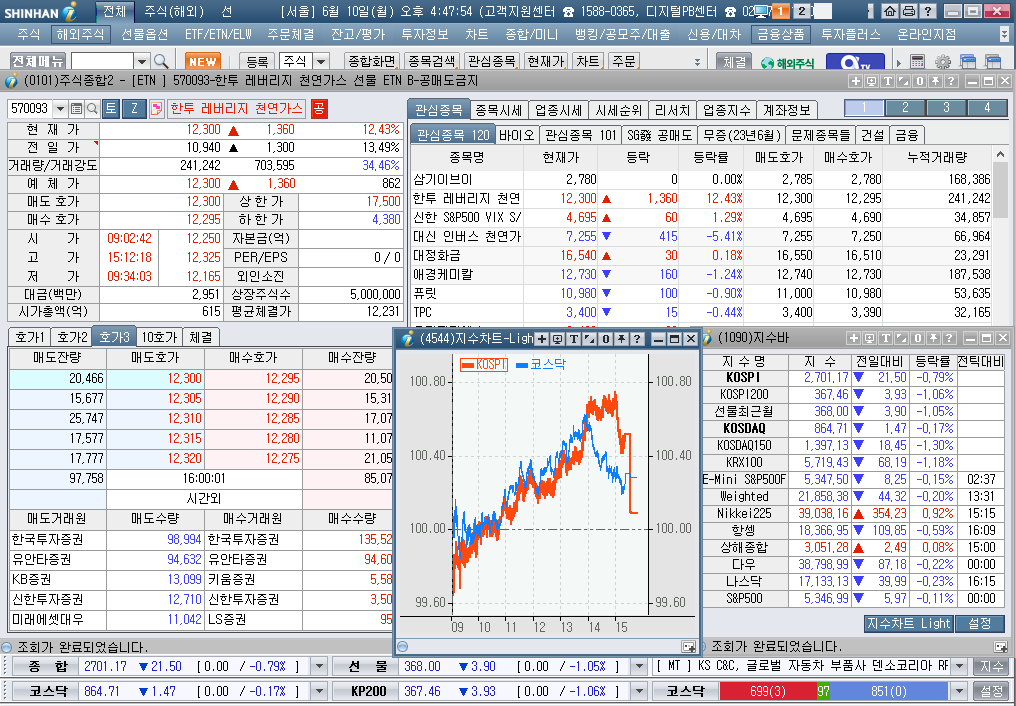Switch to virtual screen 1 in title bar
1016x706 pixels.
pos(781,11)
